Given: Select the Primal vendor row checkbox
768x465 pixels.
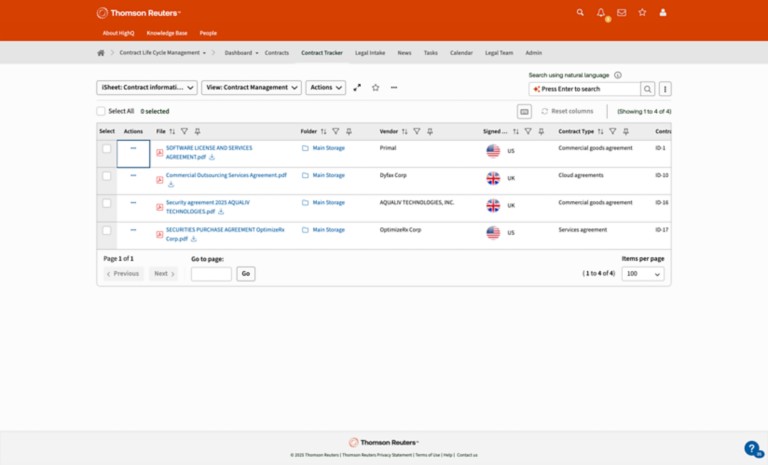Looking at the screenshot, I should point(106,148).
